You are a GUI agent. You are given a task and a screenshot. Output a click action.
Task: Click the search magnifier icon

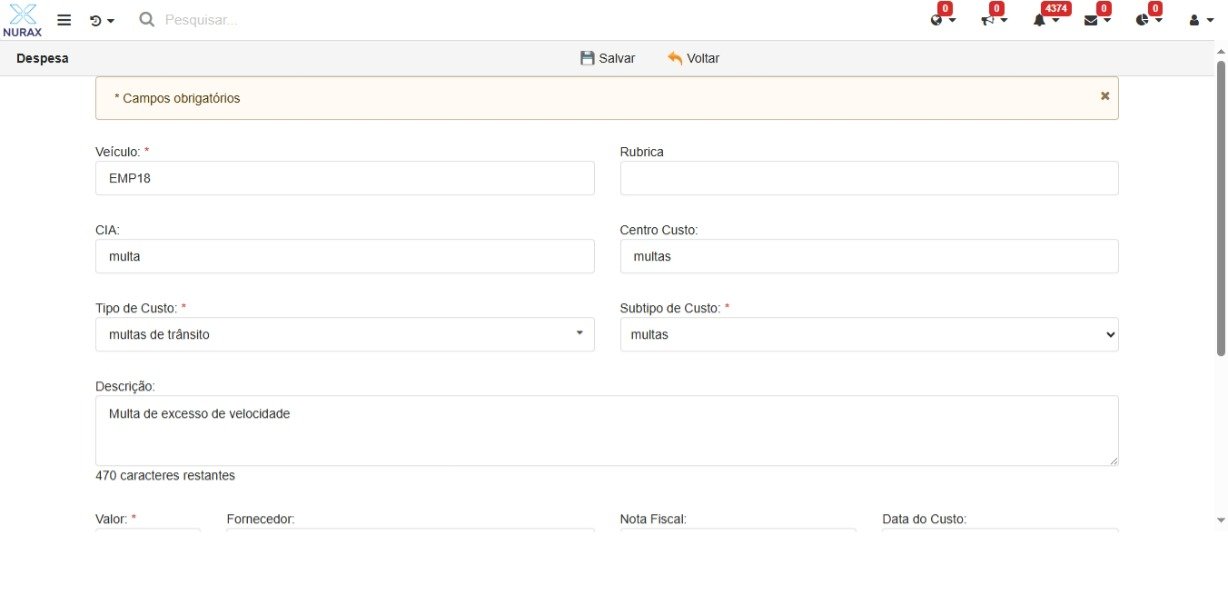click(147, 20)
